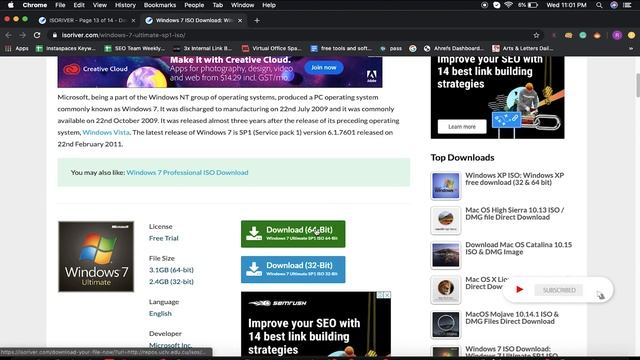Open a new browser tab
Image resolution: width=640 pixels, height=360 pixels.
pos(257,20)
